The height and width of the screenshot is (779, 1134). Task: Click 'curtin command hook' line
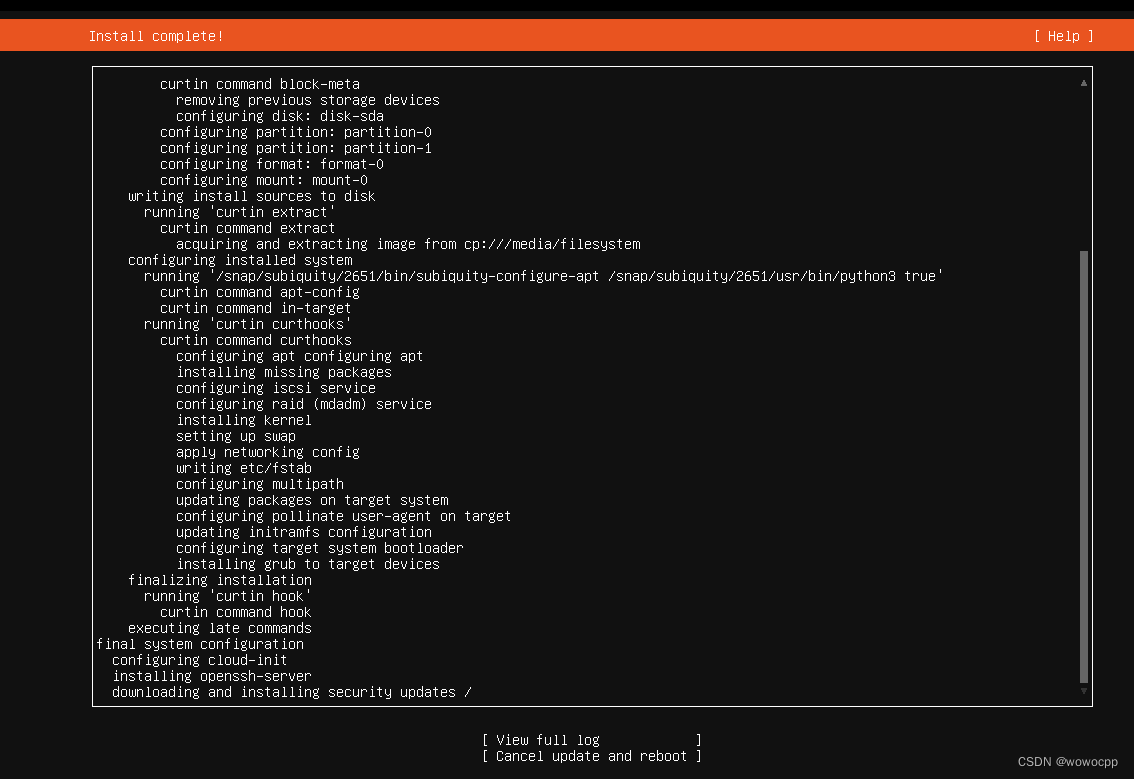(236, 612)
